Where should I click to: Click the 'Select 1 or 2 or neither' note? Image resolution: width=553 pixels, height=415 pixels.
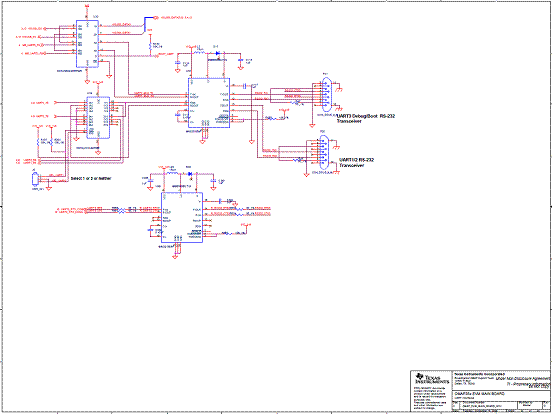[91, 178]
